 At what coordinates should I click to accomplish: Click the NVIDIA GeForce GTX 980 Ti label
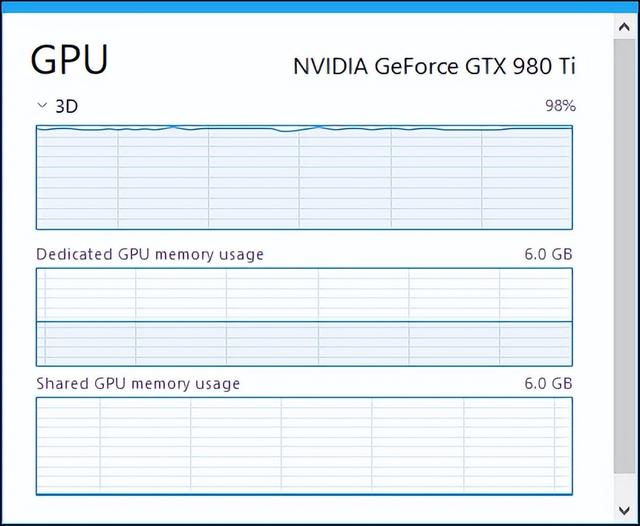(434, 66)
